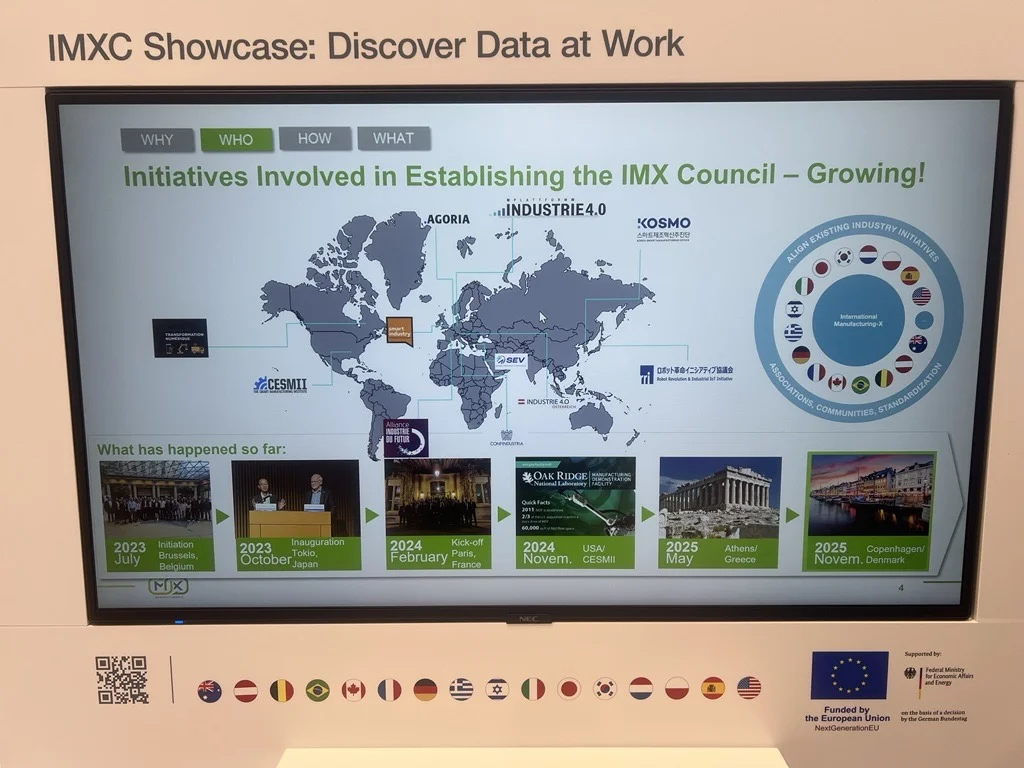Open the 2023 July Brussels initiation card
Screen dimensions: 1024x768
(160, 516)
